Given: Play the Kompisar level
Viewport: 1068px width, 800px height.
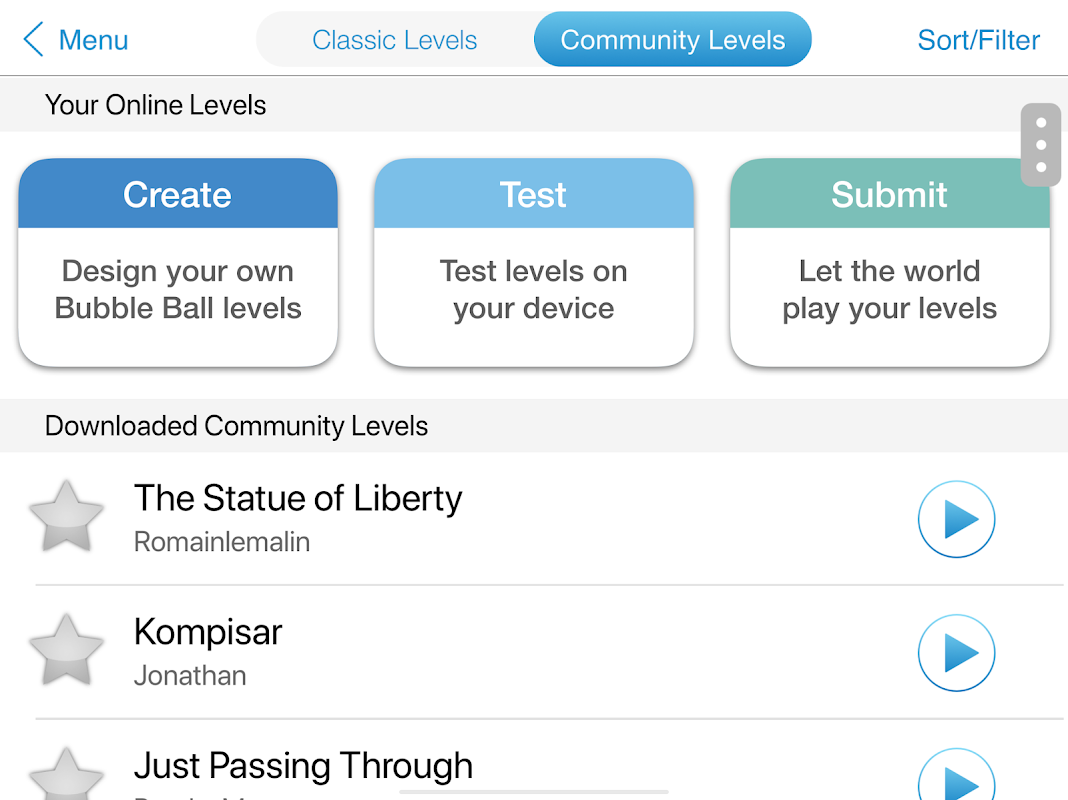Looking at the screenshot, I should click(x=956, y=653).
